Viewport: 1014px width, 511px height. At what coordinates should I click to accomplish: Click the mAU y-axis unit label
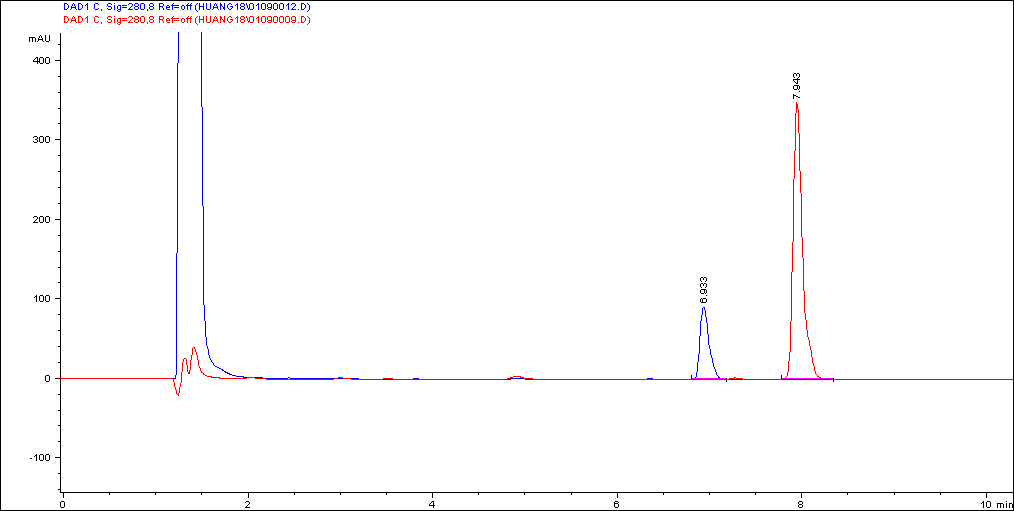click(x=39, y=39)
